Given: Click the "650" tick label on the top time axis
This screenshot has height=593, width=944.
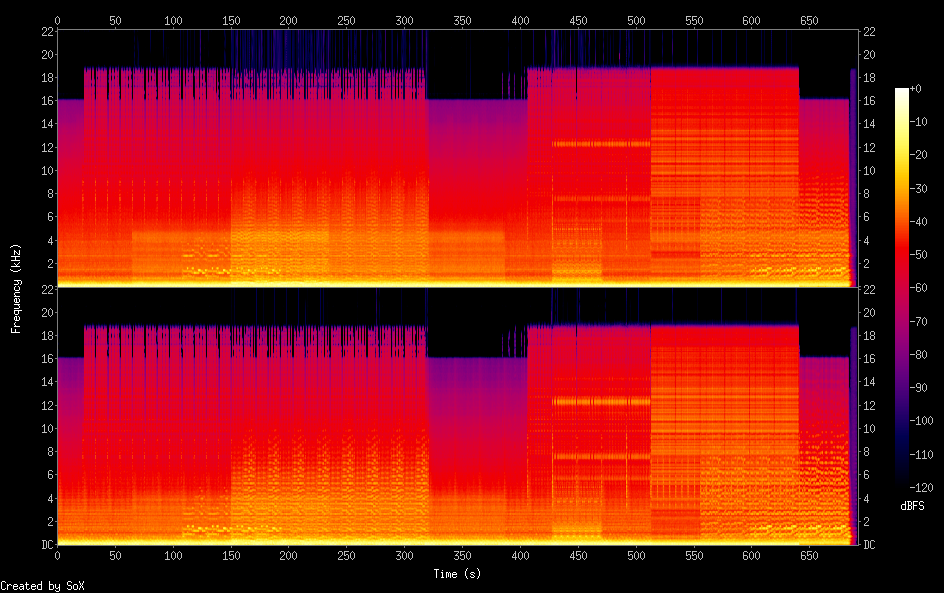Looking at the screenshot, I should coord(809,20).
